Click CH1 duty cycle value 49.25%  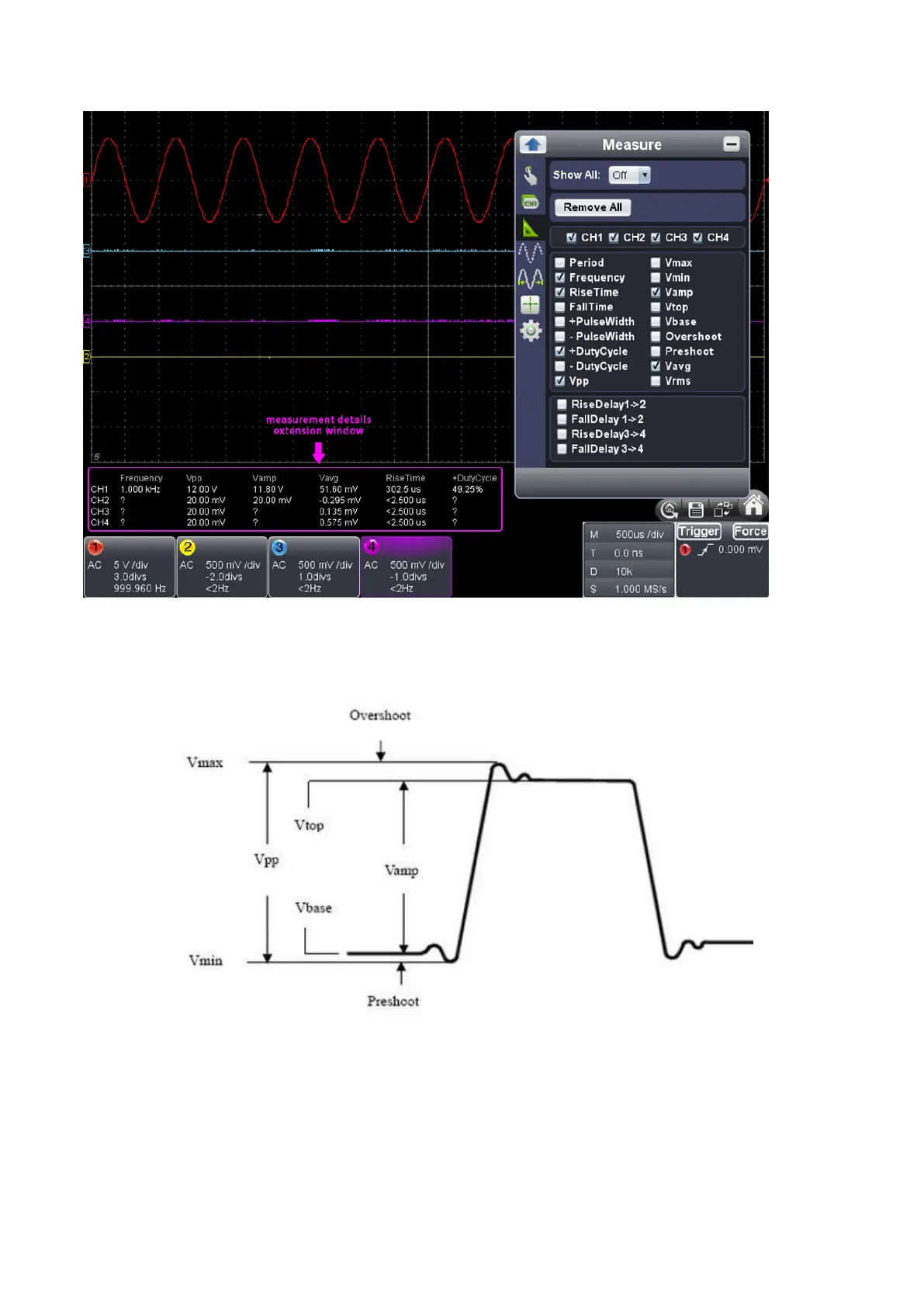tap(468, 490)
